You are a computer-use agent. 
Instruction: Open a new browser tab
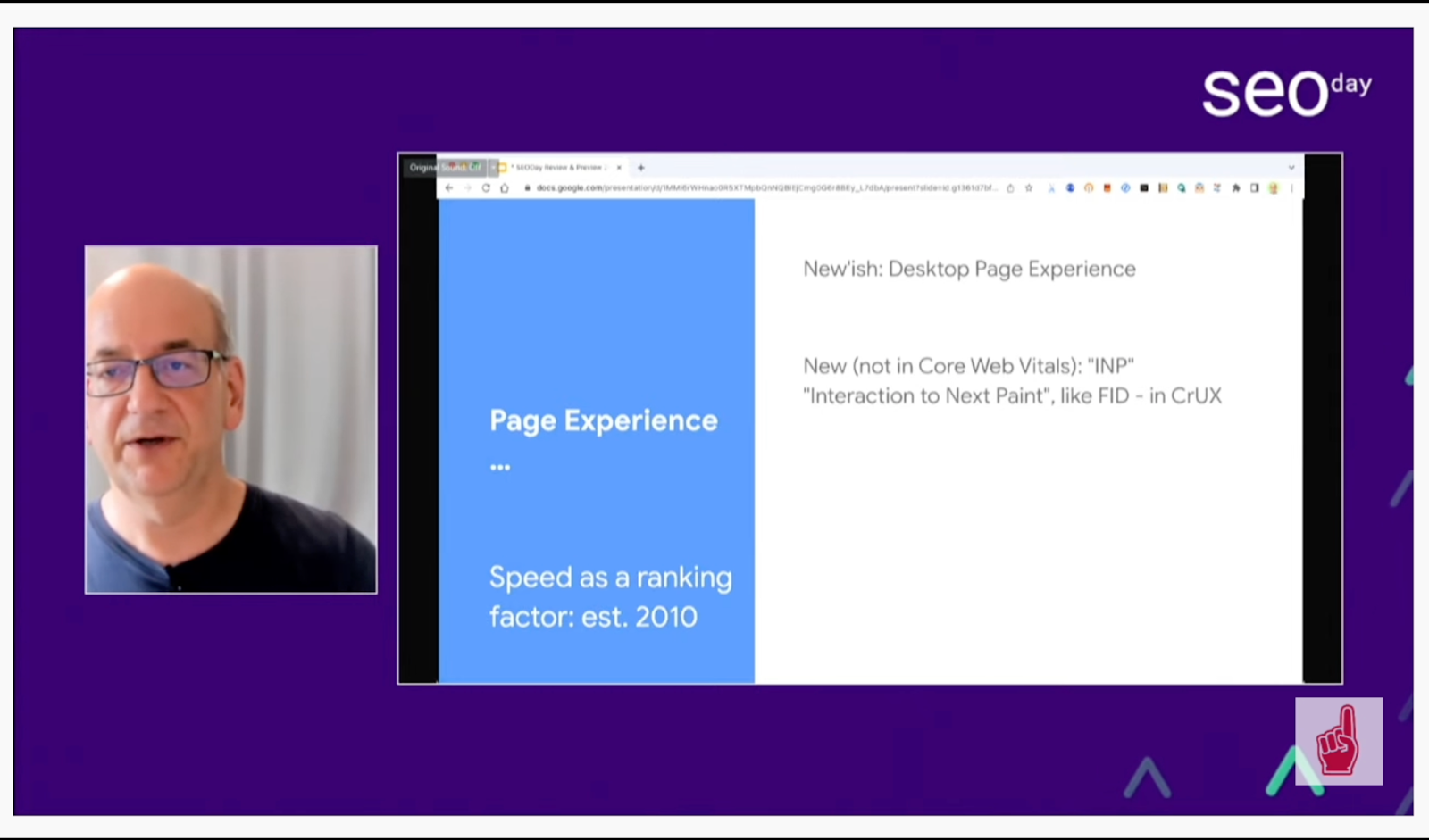click(640, 168)
